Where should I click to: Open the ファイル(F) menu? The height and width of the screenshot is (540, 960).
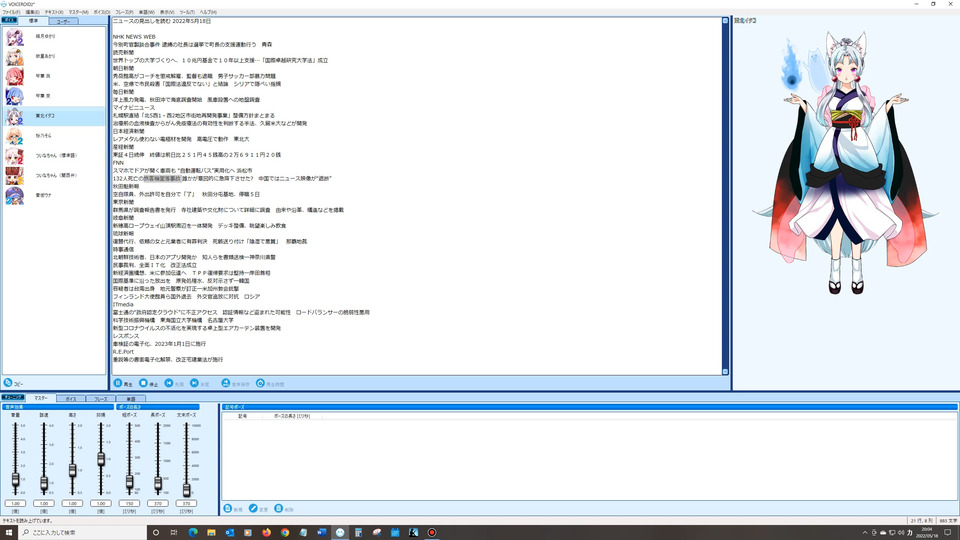click(11, 12)
